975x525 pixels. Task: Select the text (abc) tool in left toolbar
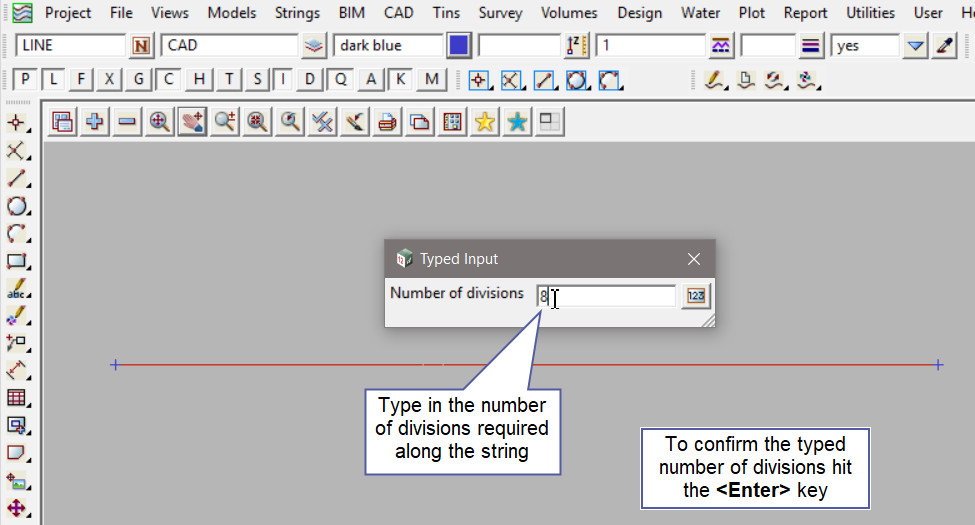(x=16, y=290)
